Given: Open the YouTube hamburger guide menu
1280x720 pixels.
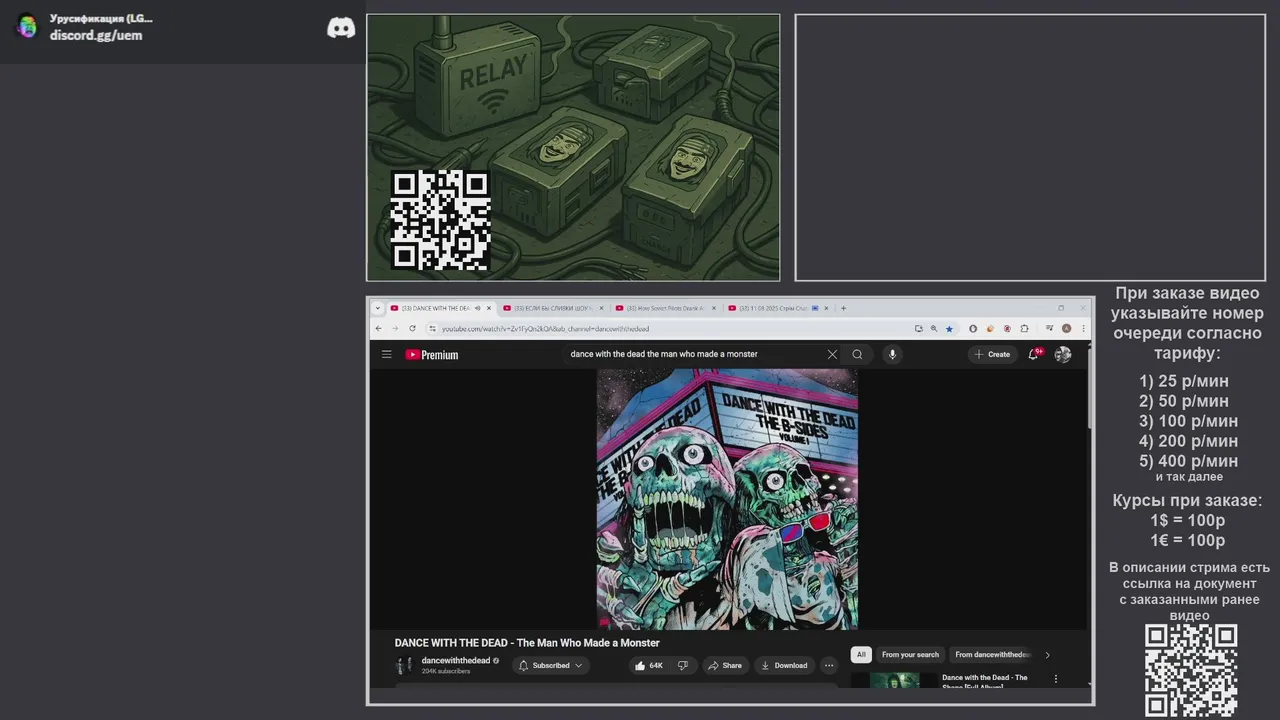Looking at the screenshot, I should [386, 354].
